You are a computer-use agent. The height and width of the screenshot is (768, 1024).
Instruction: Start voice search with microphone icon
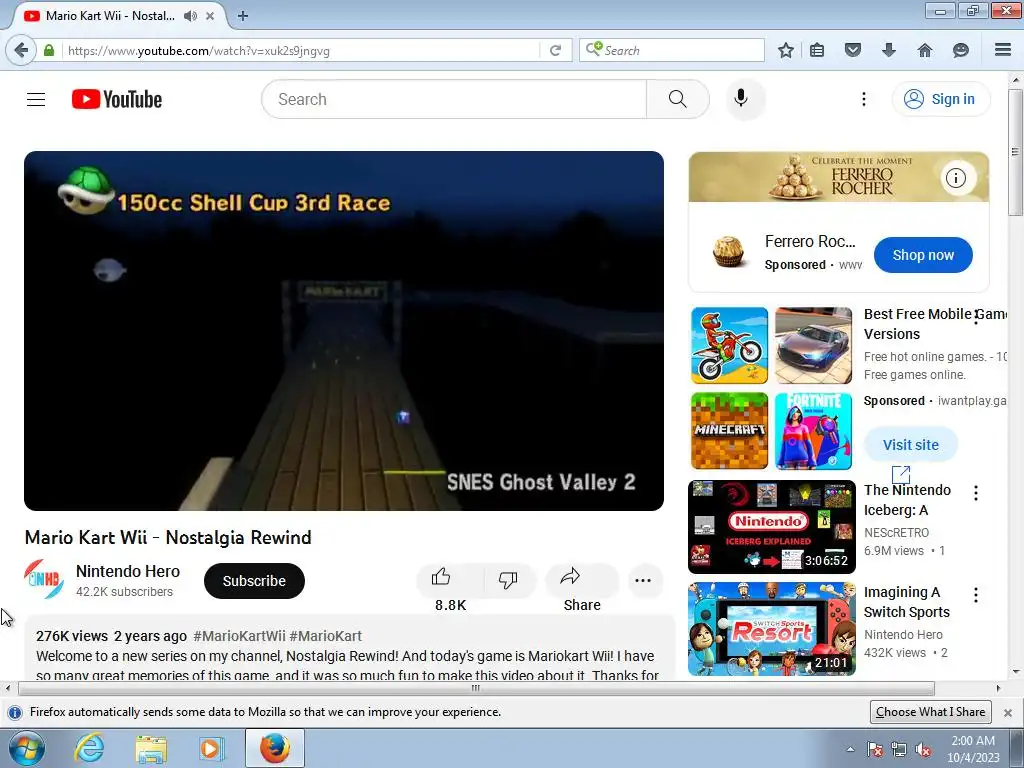click(x=741, y=99)
